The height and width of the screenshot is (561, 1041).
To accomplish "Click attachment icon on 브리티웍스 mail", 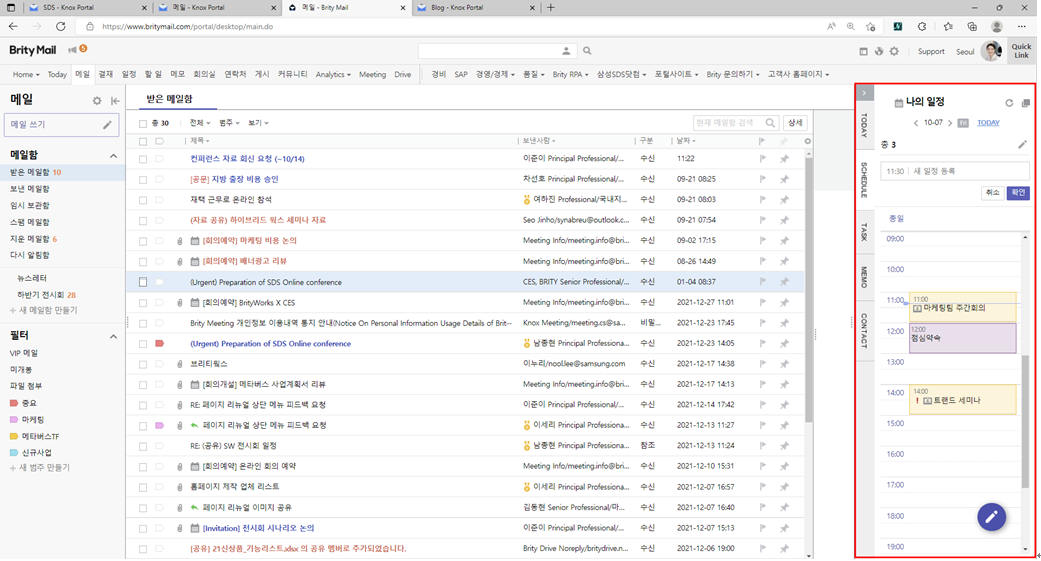I will click(x=179, y=364).
